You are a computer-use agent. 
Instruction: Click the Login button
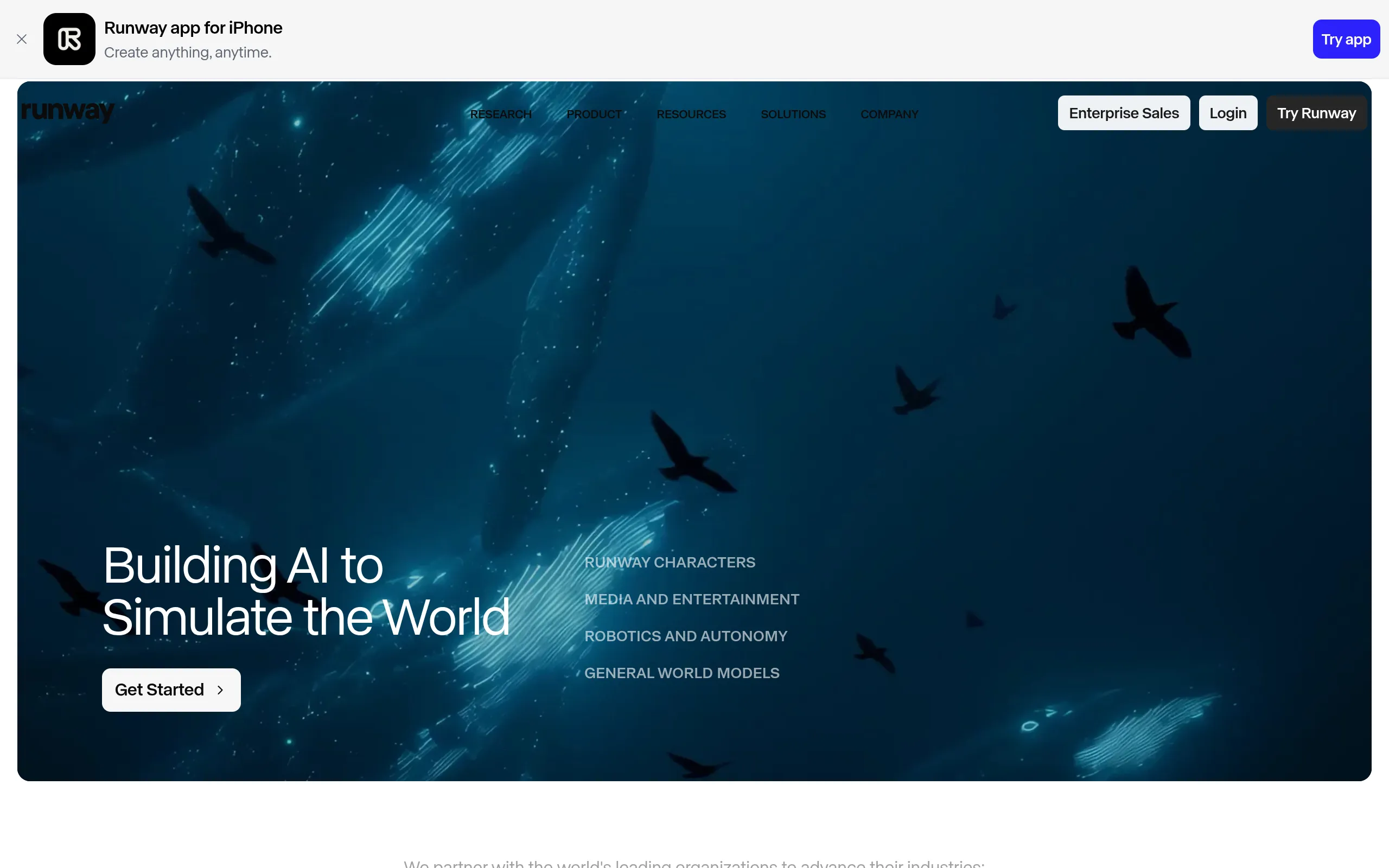click(x=1228, y=113)
